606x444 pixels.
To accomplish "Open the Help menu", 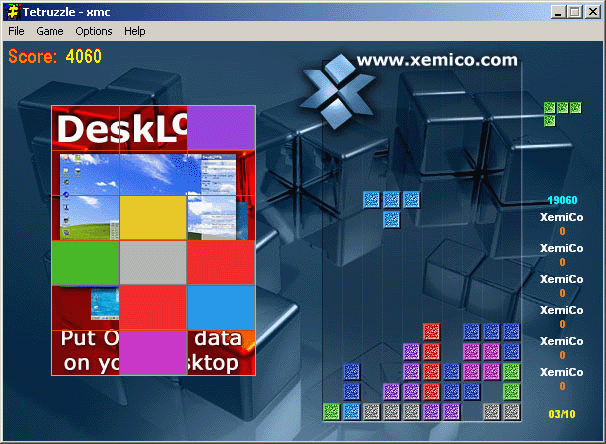I will pyautogui.click(x=134, y=31).
